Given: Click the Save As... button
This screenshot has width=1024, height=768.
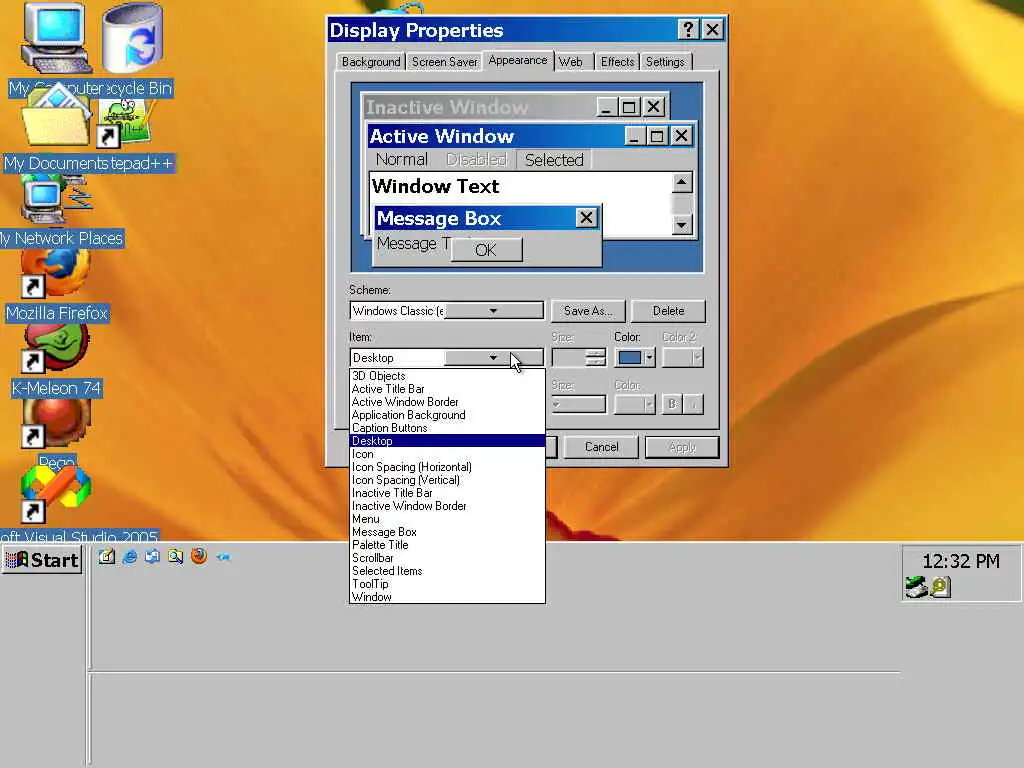Looking at the screenshot, I should coord(588,311).
